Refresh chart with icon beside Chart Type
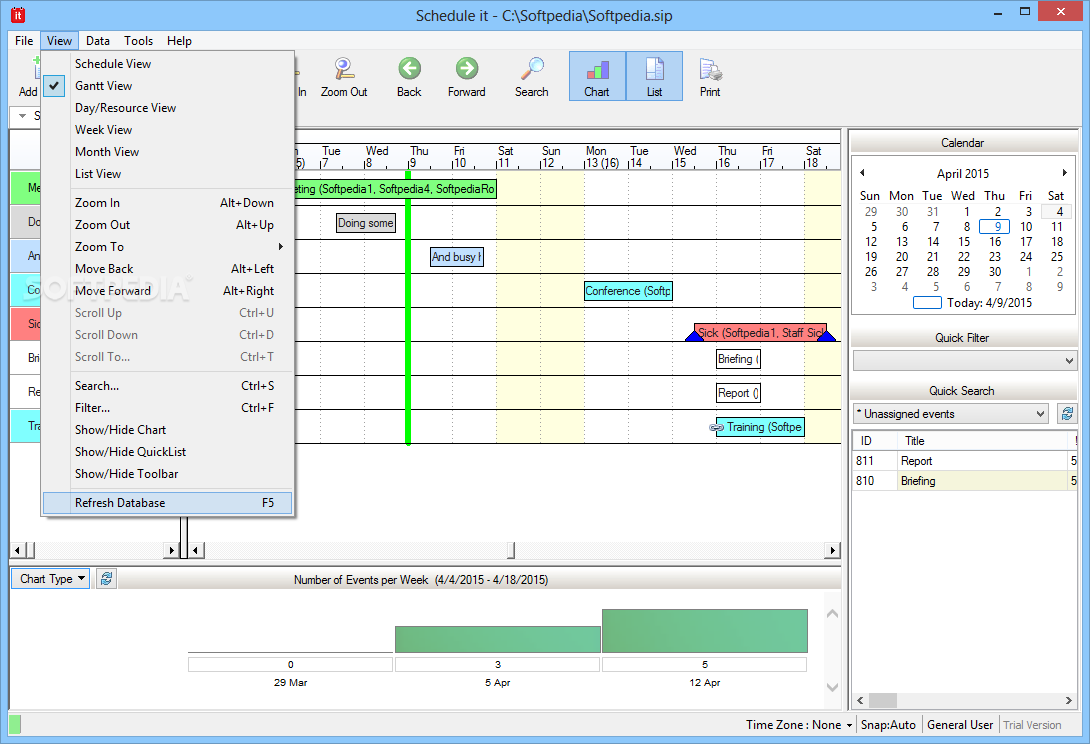 click(x=106, y=578)
